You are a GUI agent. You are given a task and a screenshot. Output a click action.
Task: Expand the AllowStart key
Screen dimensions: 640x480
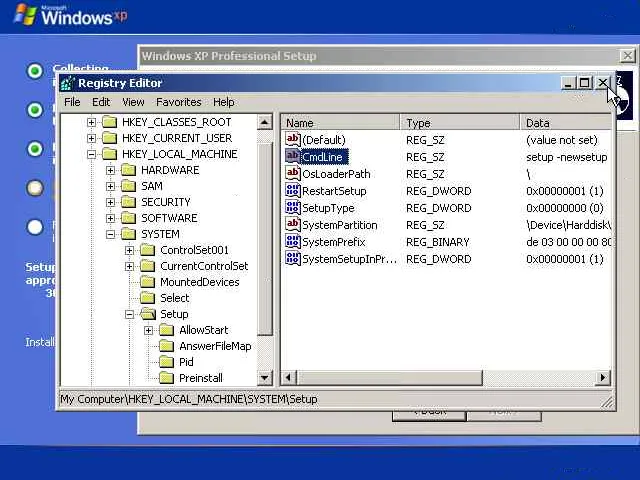(149, 330)
